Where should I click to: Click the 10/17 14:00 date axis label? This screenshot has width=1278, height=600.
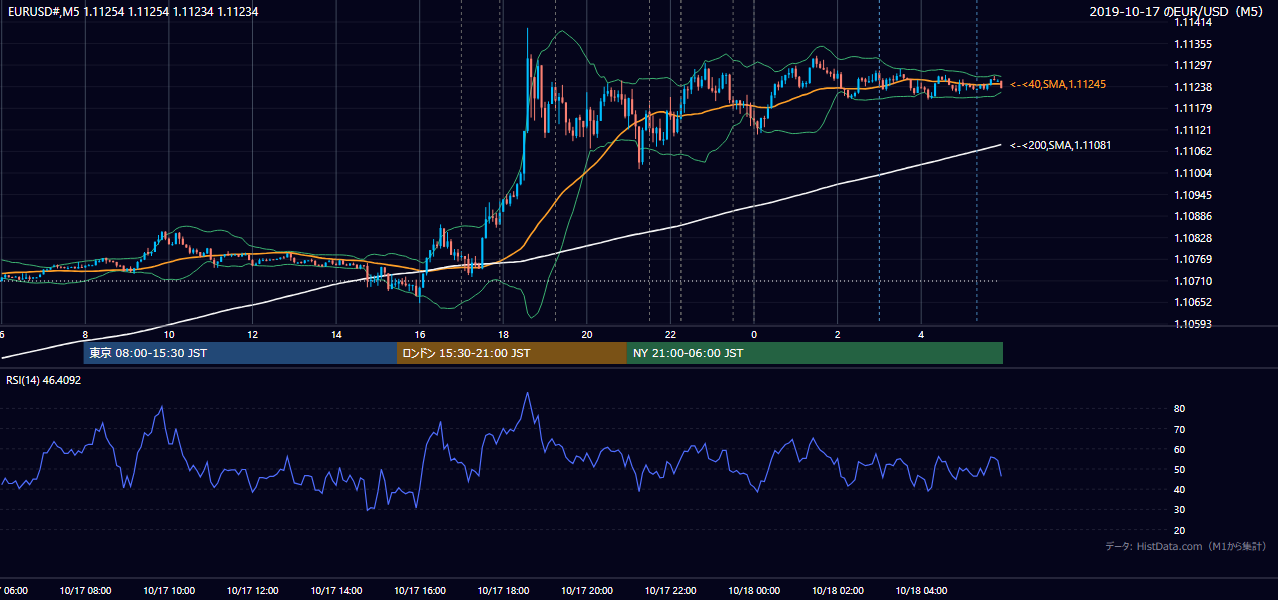point(336,591)
